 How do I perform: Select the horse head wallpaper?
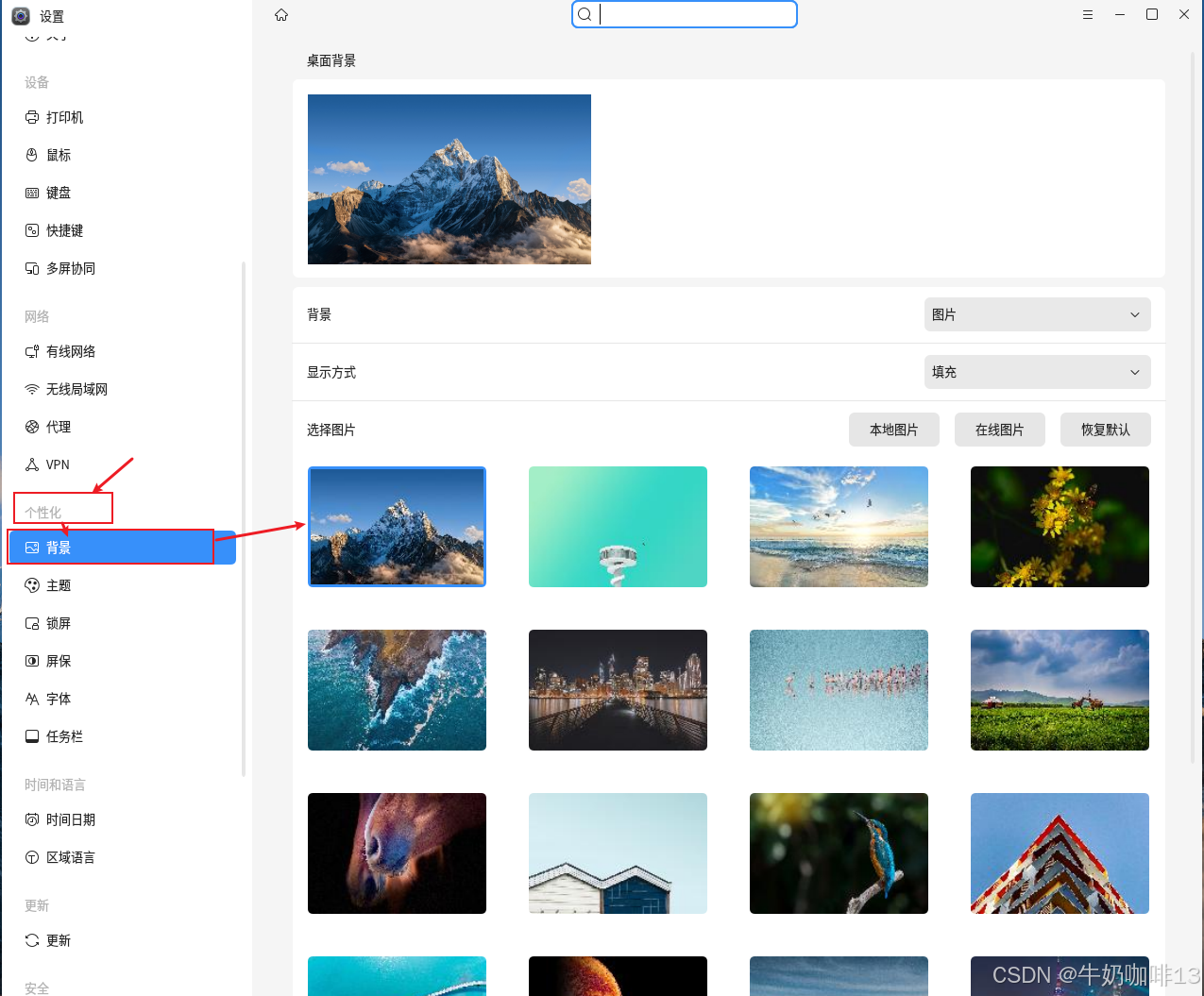coord(397,853)
